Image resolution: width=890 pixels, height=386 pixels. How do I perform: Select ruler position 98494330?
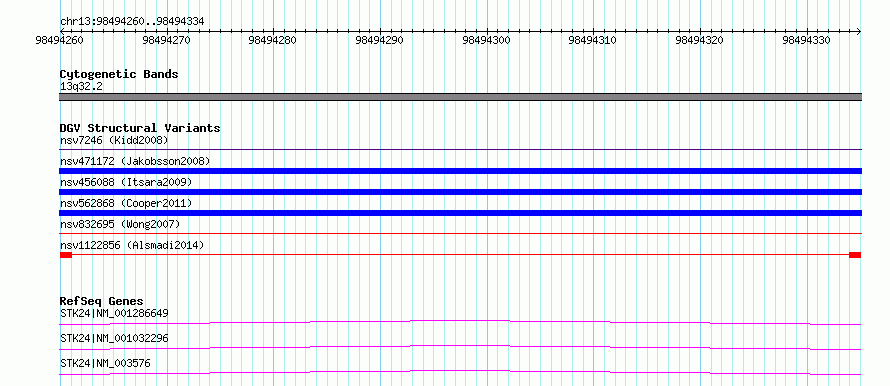tap(807, 40)
